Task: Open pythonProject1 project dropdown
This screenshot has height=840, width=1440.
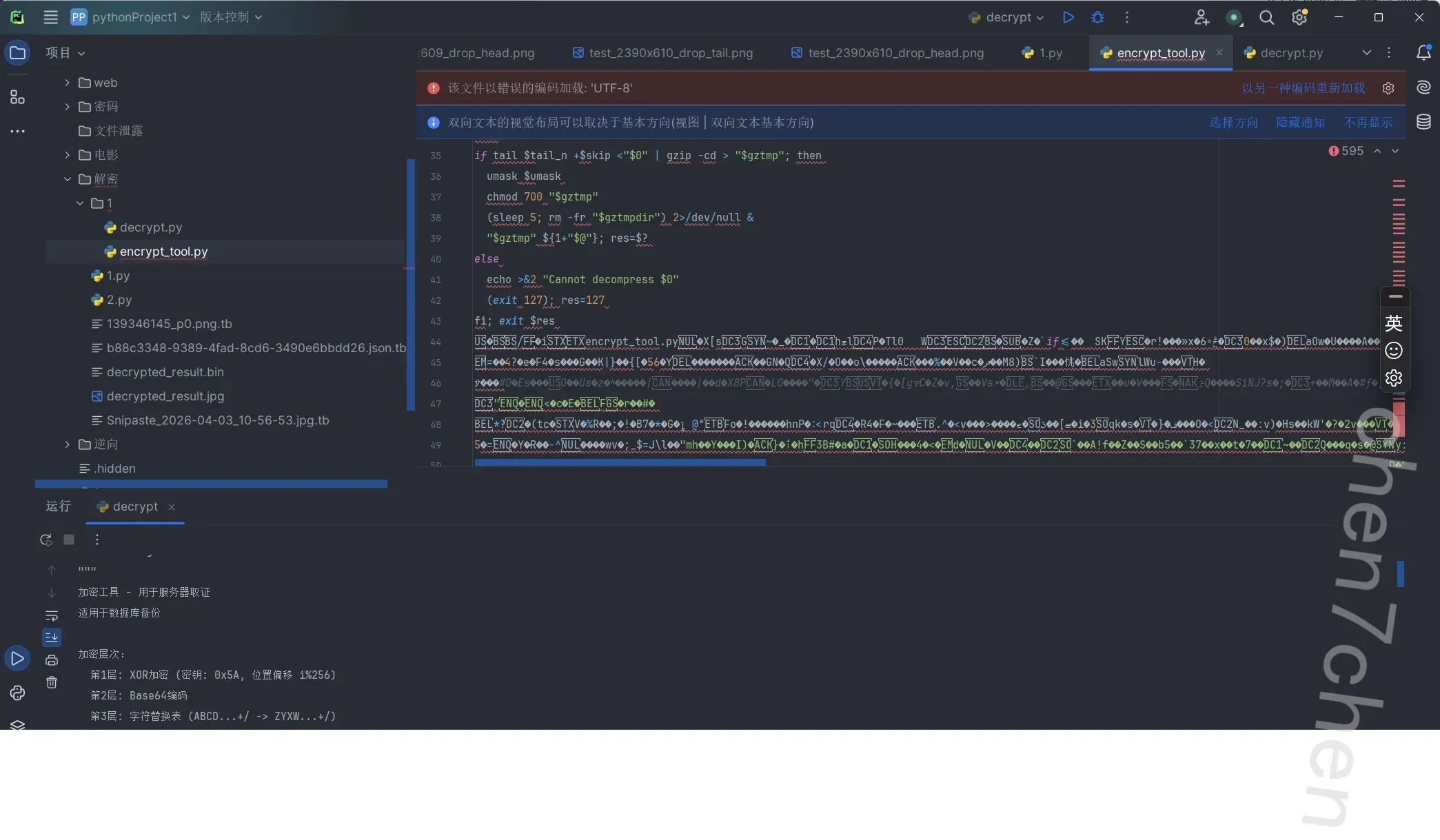Action: (x=130, y=17)
